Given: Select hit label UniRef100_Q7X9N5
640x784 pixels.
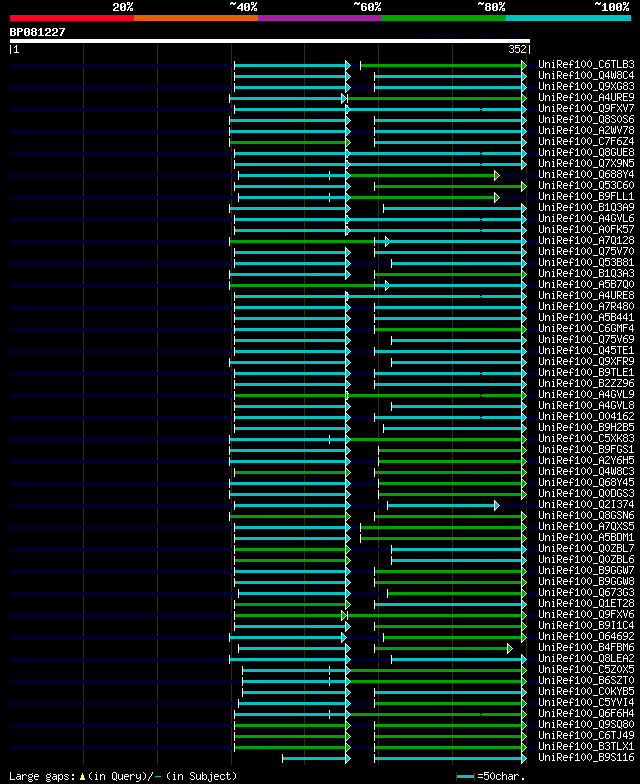Looking at the screenshot, I should point(586,164).
